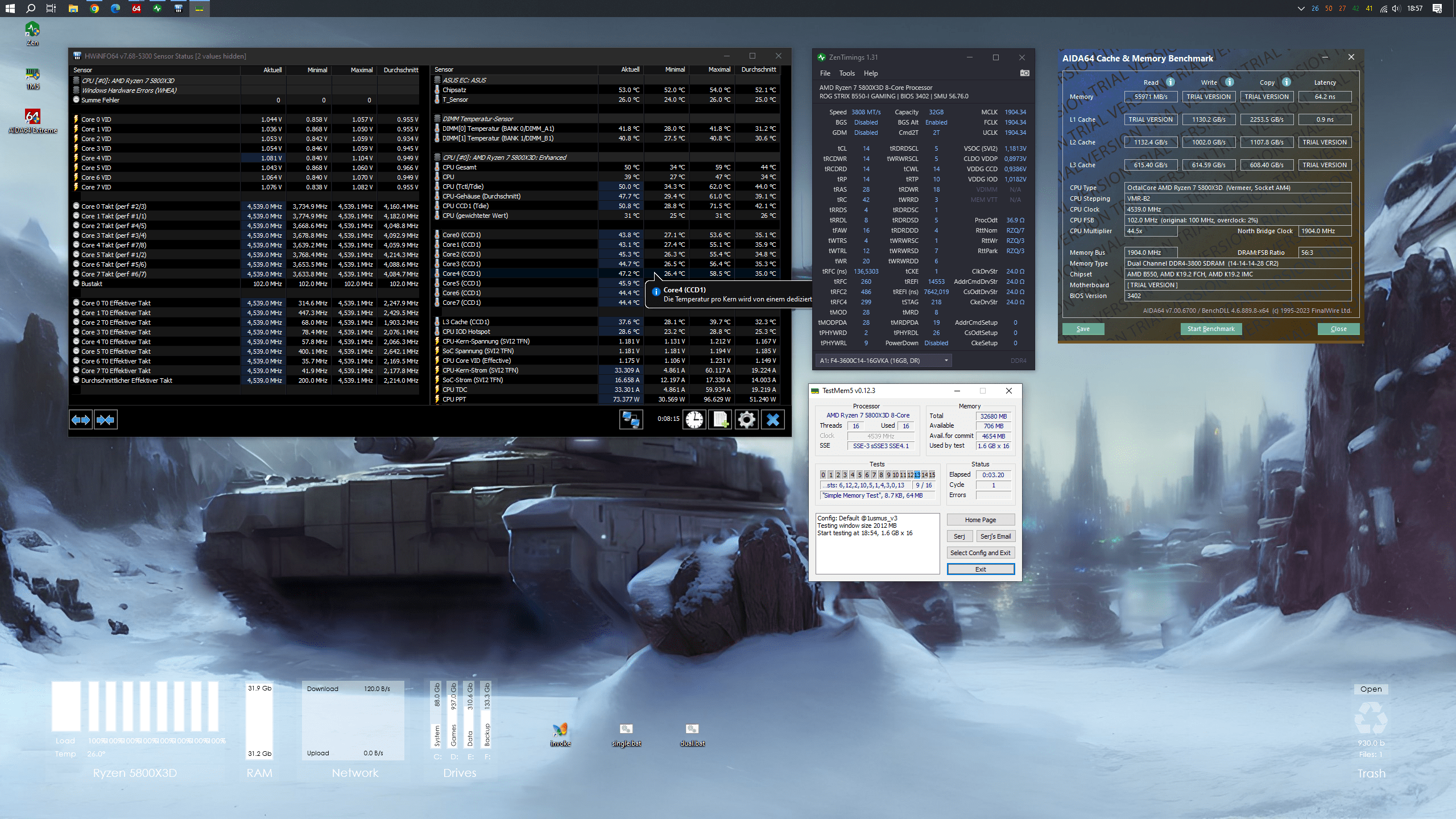Image resolution: width=1456 pixels, height=819 pixels.
Task: Show hidden system tray icons chevron
Action: pos(1300,9)
